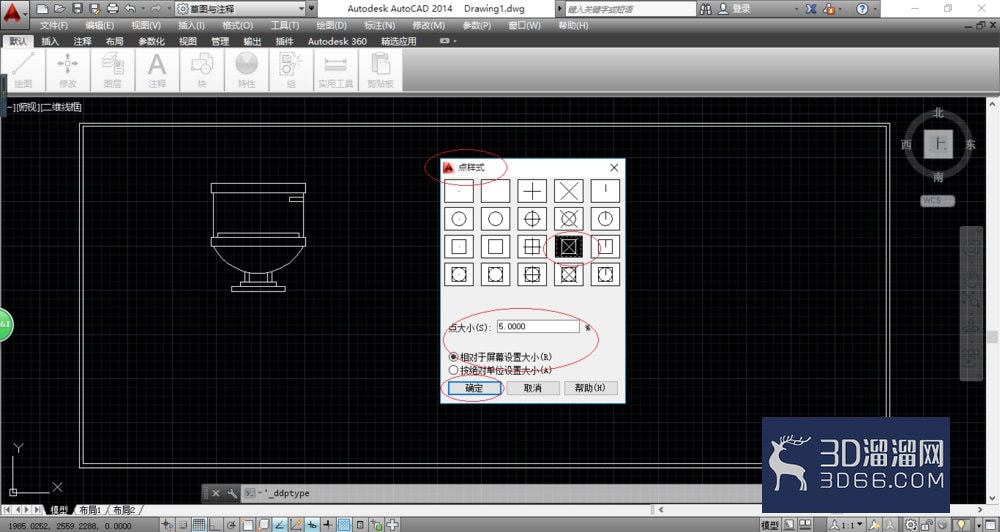The height and width of the screenshot is (532, 1000).
Task: Toggle object snap in status bar
Action: [x=247, y=525]
